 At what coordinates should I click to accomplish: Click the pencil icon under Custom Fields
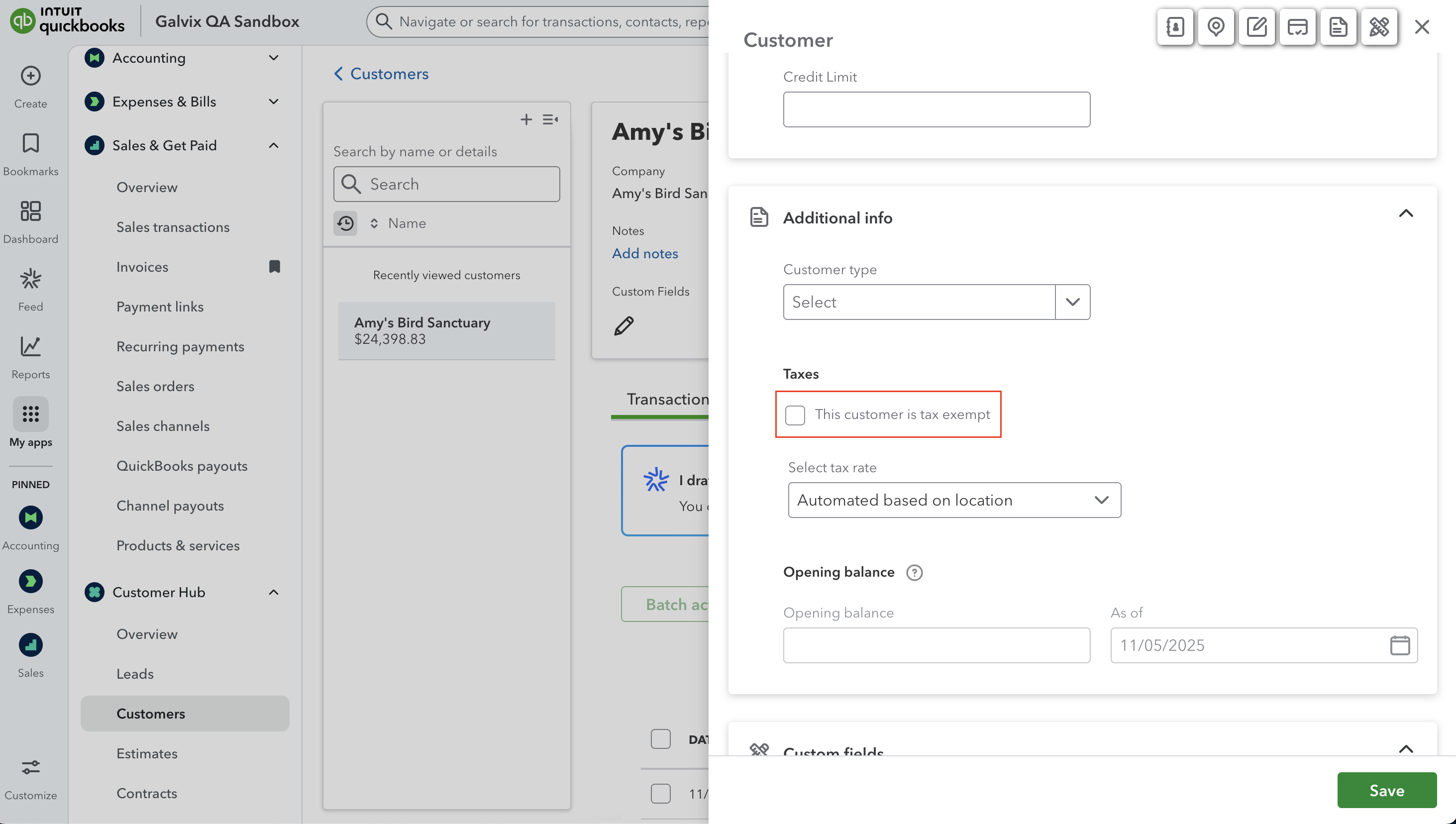[624, 326]
